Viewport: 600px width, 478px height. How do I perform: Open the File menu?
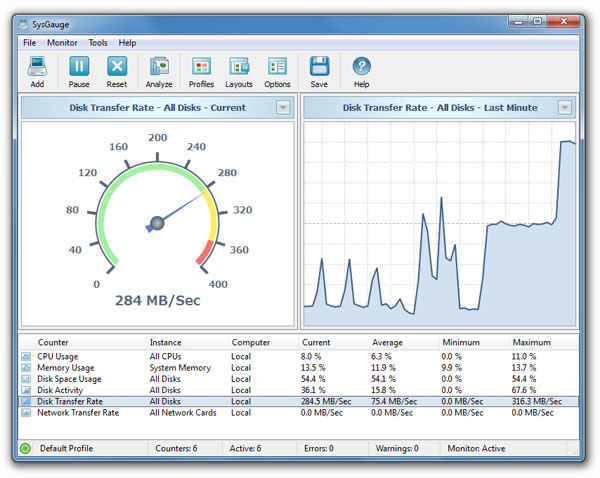click(x=29, y=43)
